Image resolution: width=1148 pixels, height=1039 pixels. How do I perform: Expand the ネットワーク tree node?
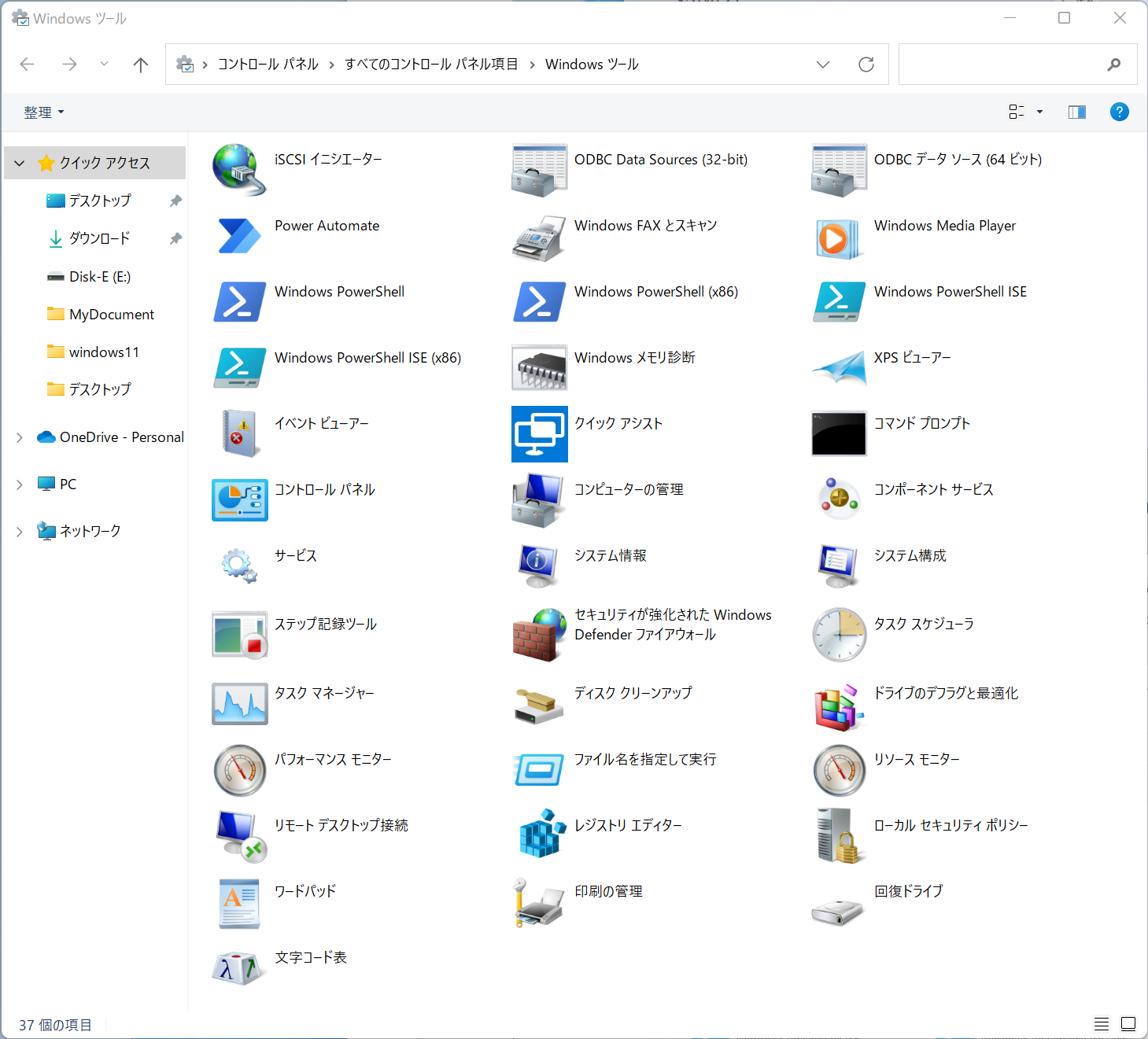tap(20, 532)
